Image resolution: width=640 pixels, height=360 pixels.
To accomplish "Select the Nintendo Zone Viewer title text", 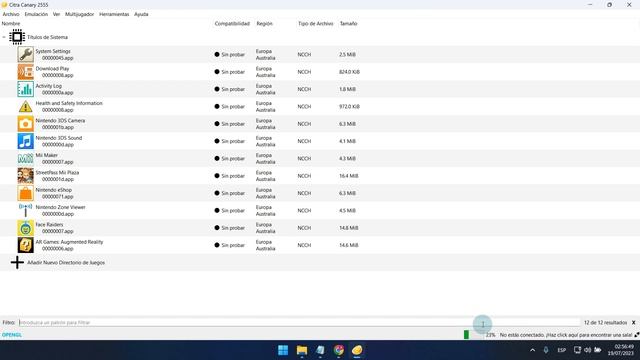I will (60, 207).
